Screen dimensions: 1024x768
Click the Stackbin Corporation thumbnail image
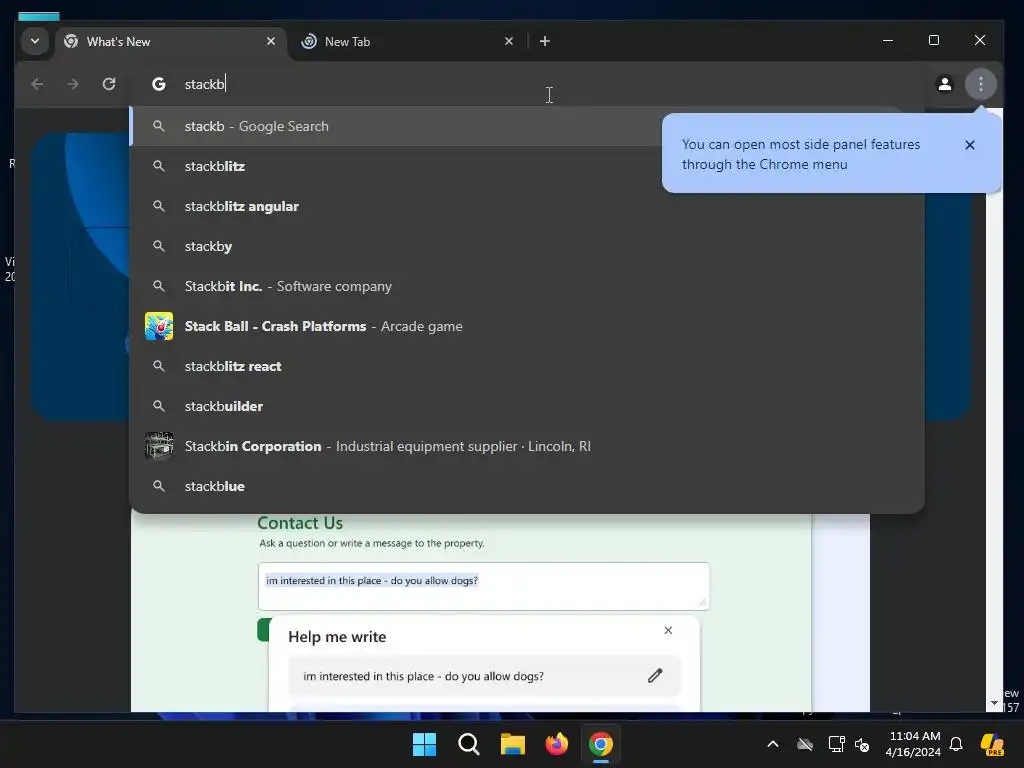159,446
